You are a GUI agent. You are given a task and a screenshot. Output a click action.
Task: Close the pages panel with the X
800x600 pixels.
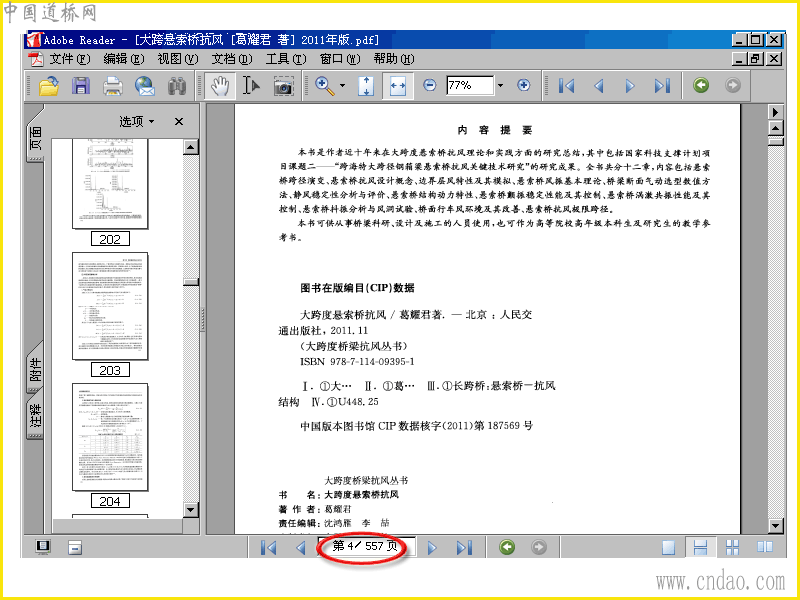179,121
